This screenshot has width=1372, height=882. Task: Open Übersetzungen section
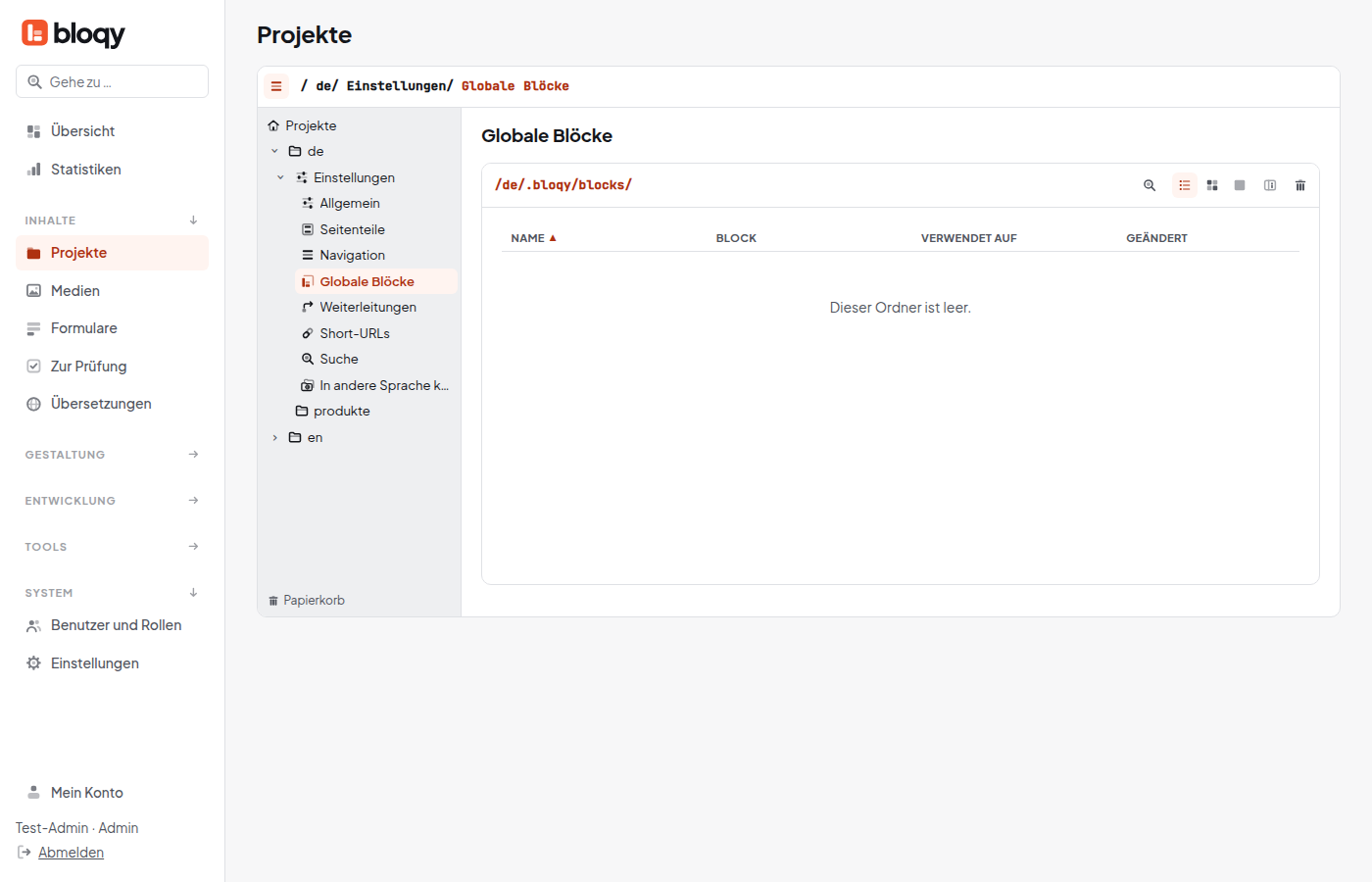coord(112,404)
